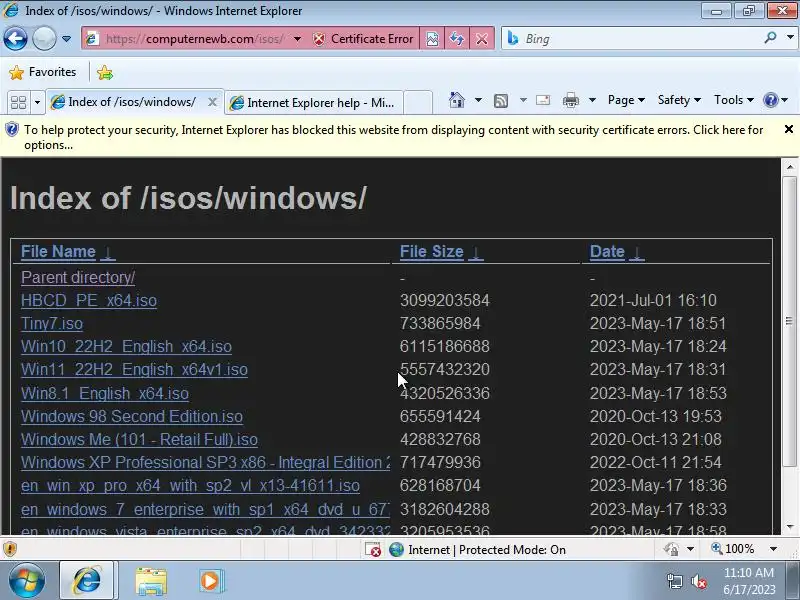Viewport: 800px width, 600px height.
Task: Go back with the Back arrow button
Action: (x=15, y=38)
